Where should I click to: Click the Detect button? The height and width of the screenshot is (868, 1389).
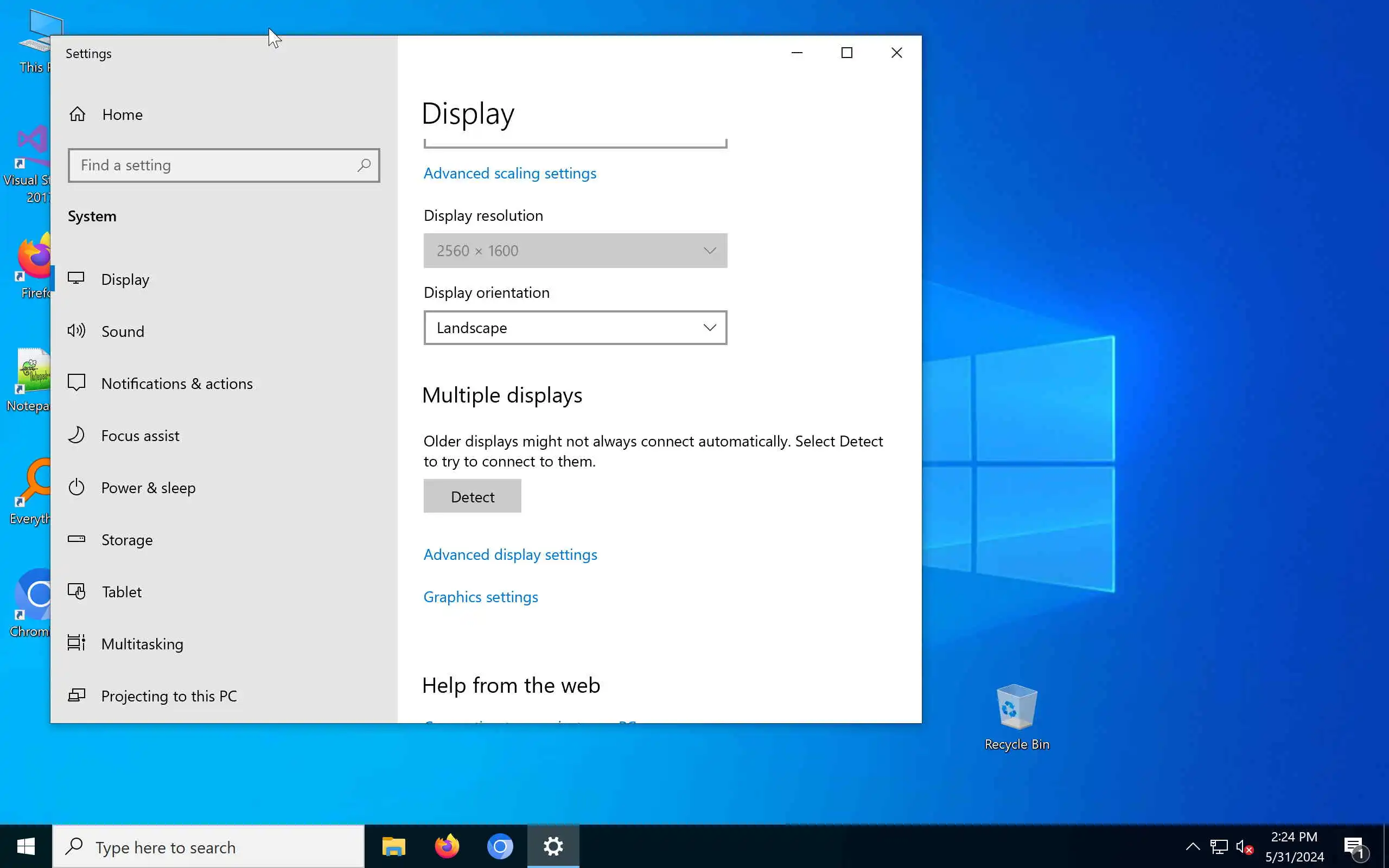coord(472,496)
